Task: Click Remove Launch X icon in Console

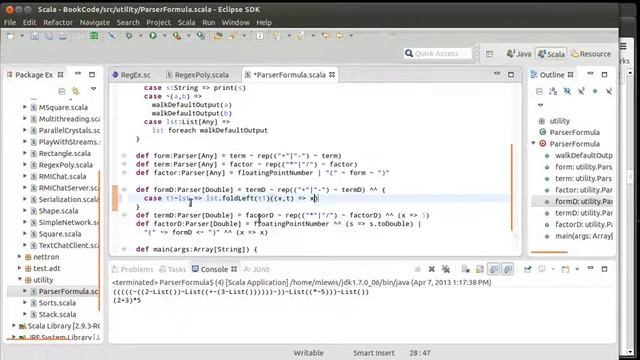Action: (x=431, y=269)
